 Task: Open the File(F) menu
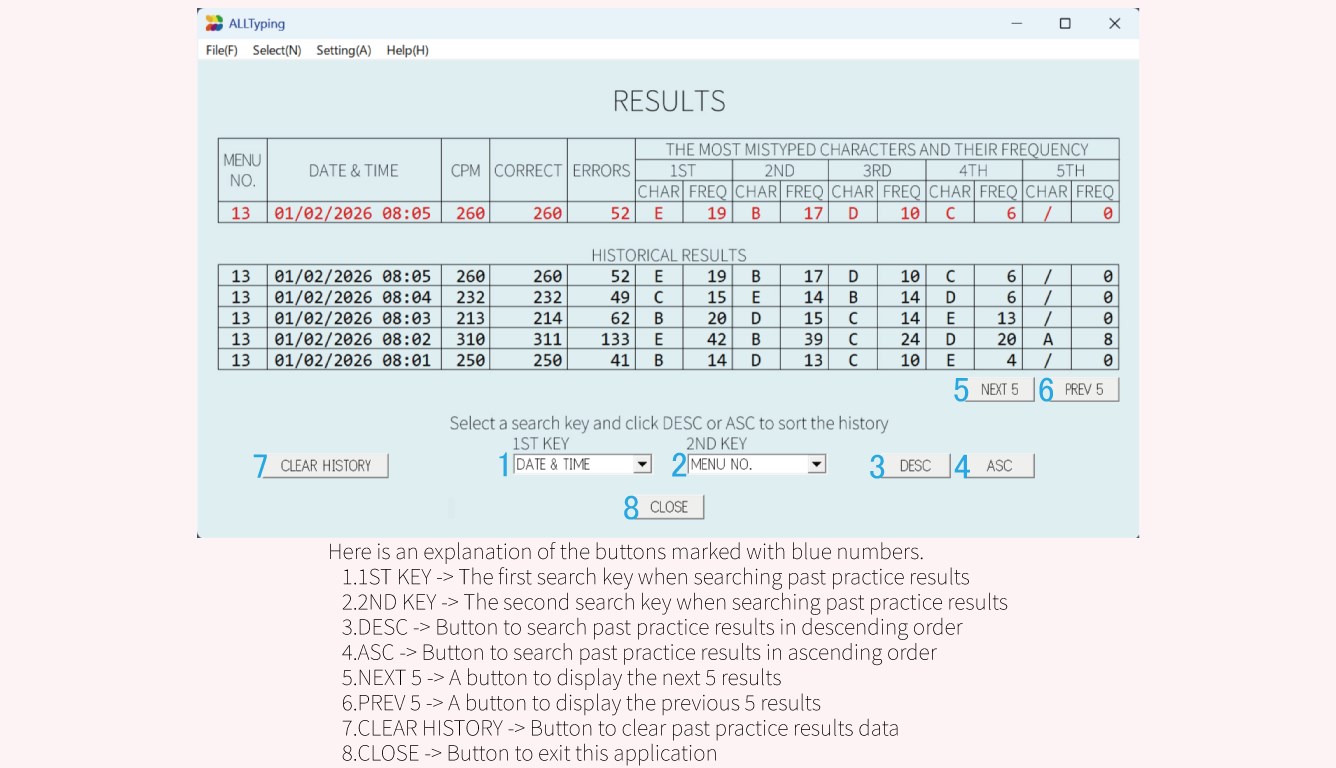(x=220, y=50)
